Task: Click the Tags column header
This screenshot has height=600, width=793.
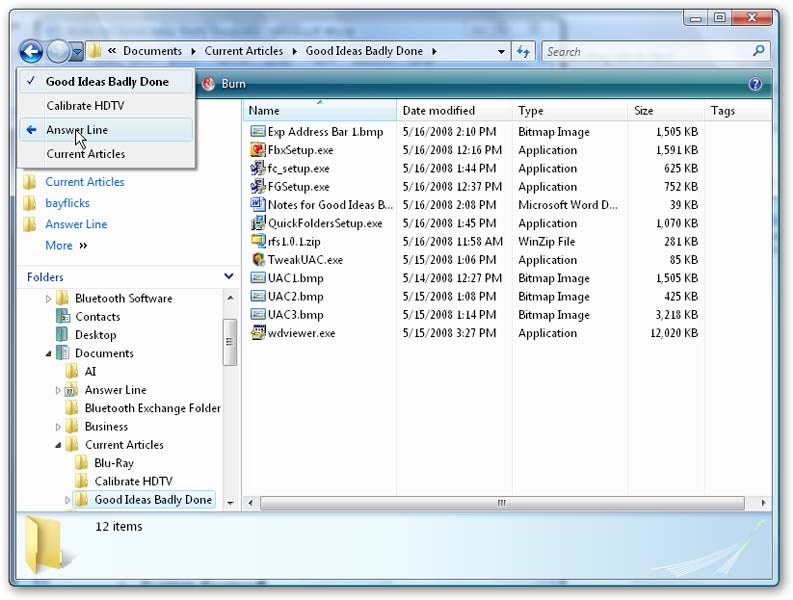Action: click(x=738, y=110)
